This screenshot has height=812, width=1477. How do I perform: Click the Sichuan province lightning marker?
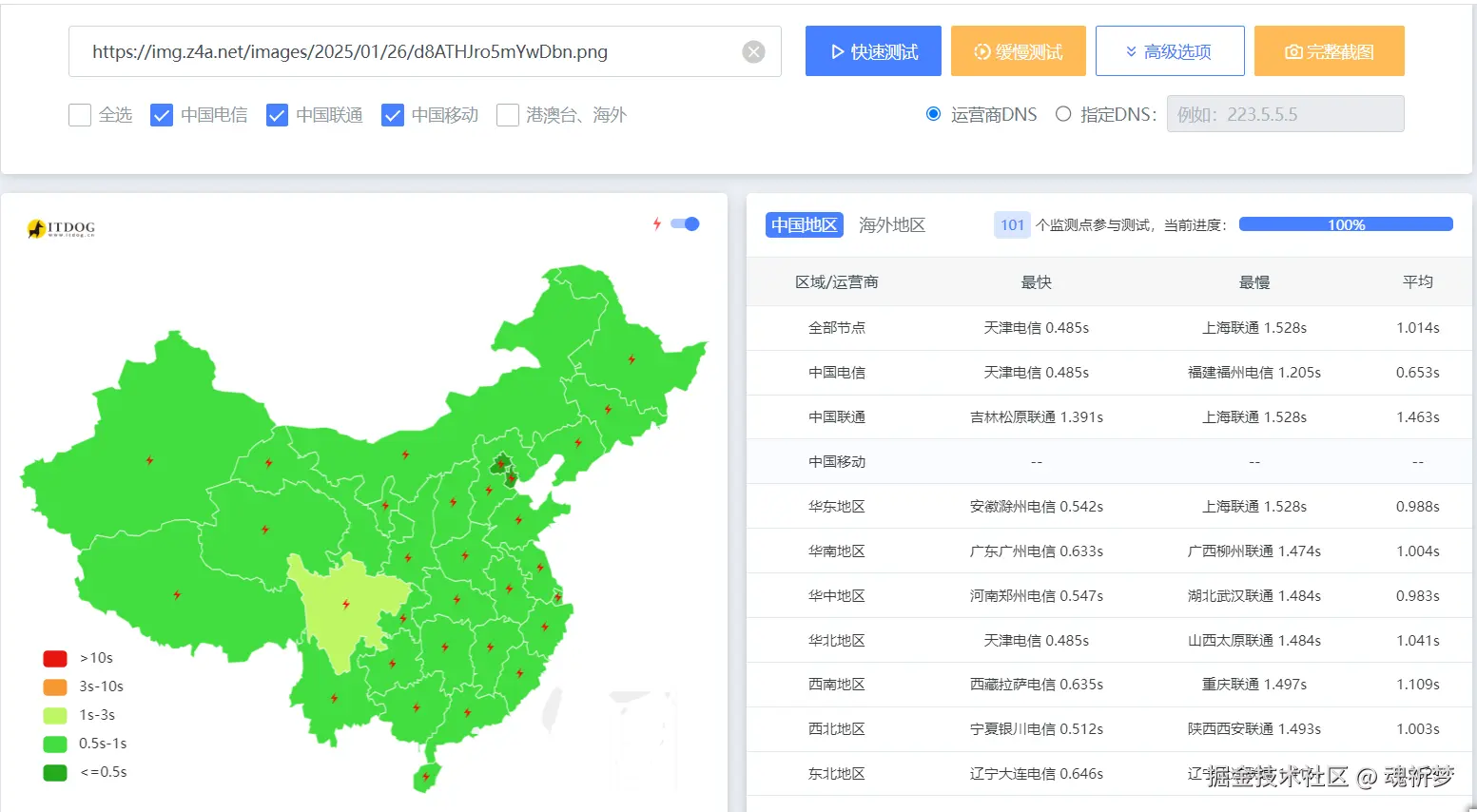tap(346, 604)
